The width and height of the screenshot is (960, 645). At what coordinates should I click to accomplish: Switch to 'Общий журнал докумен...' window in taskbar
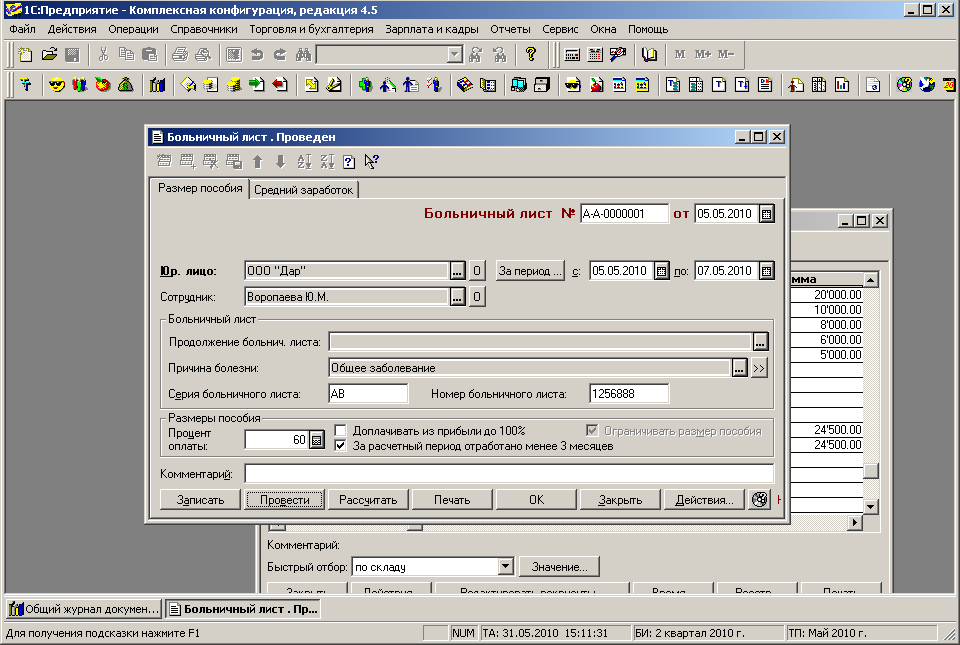(x=84, y=609)
